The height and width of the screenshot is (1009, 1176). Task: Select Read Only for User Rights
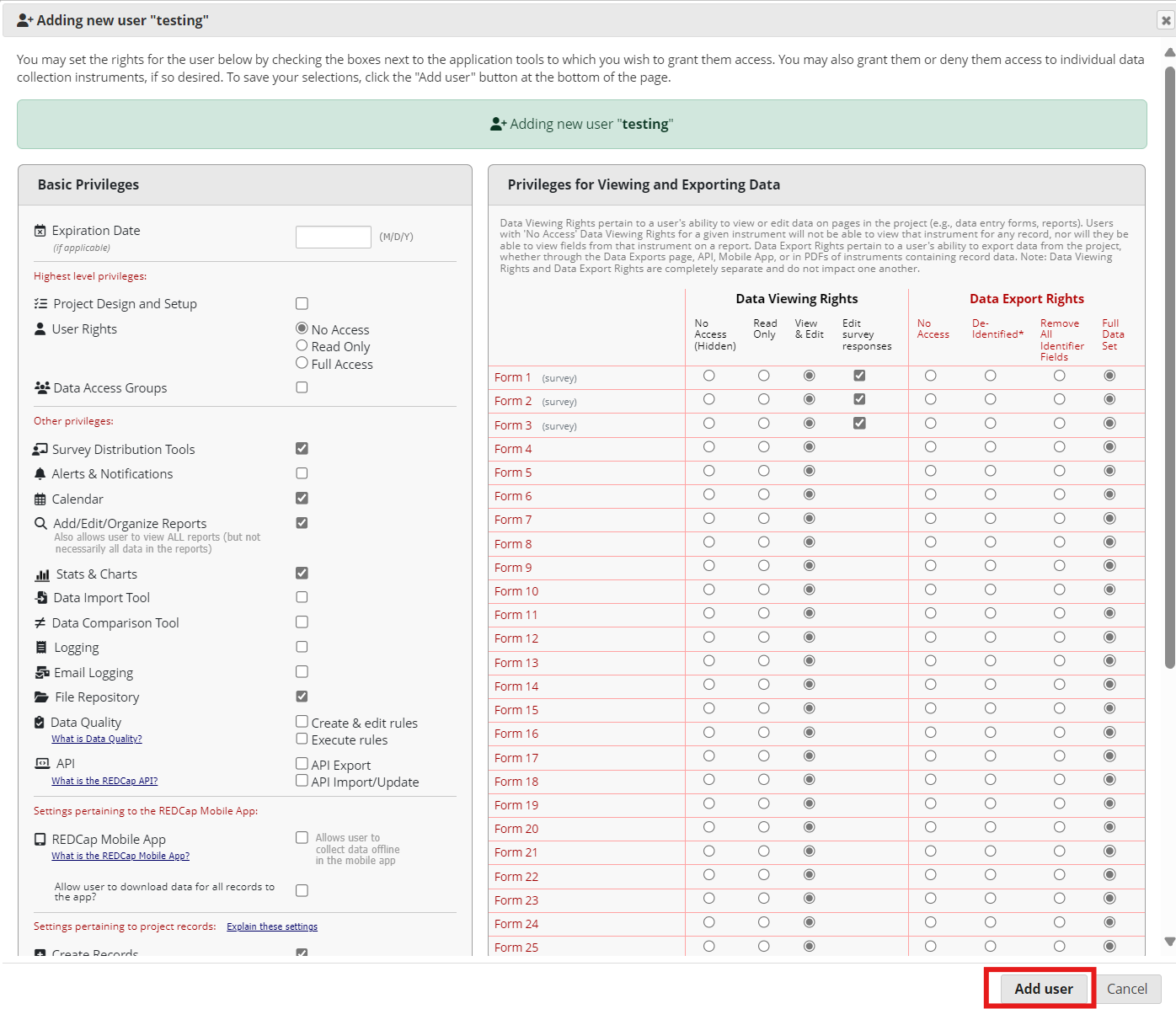302,346
